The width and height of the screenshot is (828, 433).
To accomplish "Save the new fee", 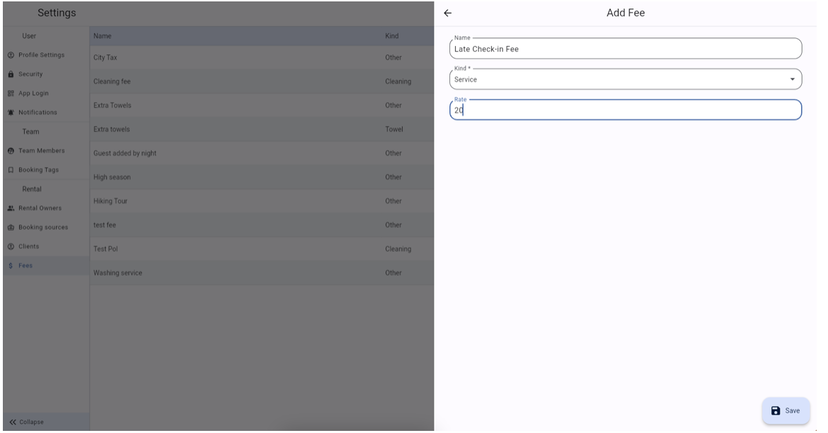I will pos(785,411).
